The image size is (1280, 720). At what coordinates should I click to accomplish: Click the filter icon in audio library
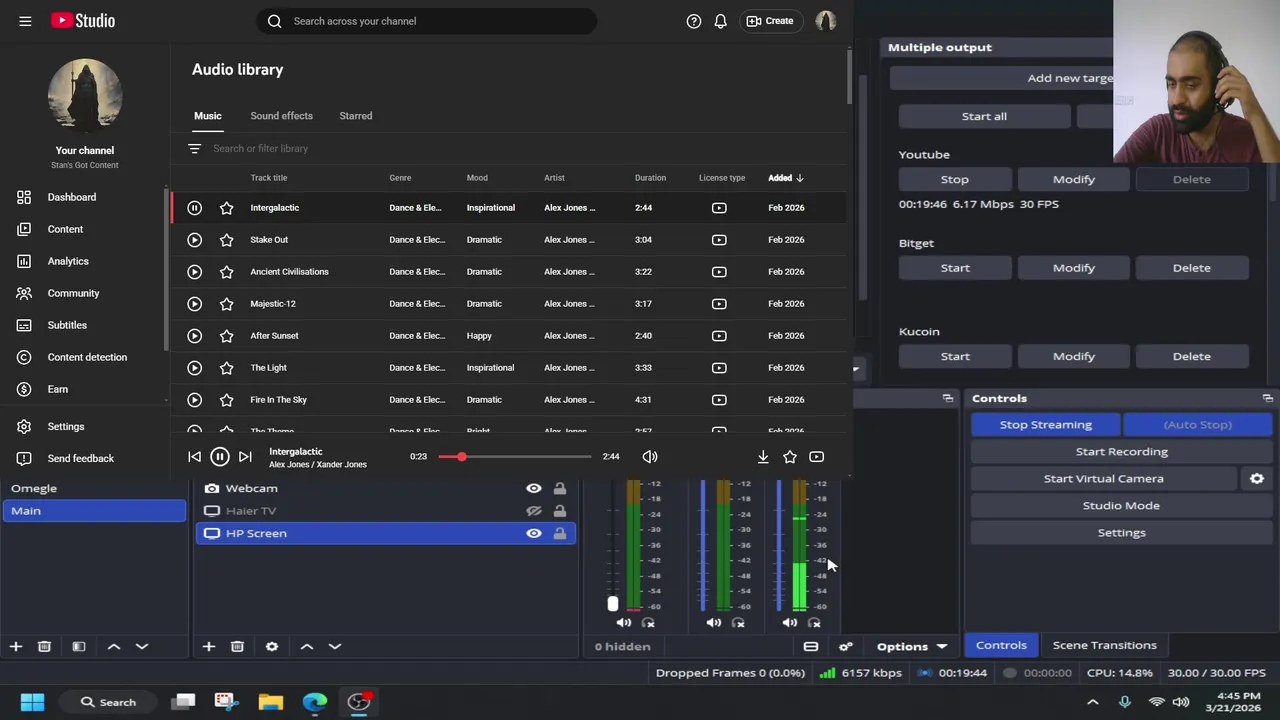pos(195,149)
